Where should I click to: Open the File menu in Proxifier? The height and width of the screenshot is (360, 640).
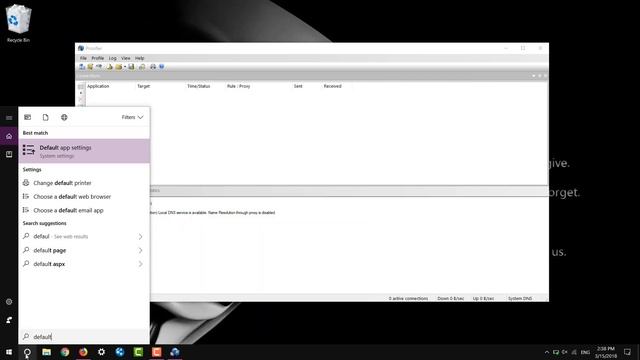point(83,58)
